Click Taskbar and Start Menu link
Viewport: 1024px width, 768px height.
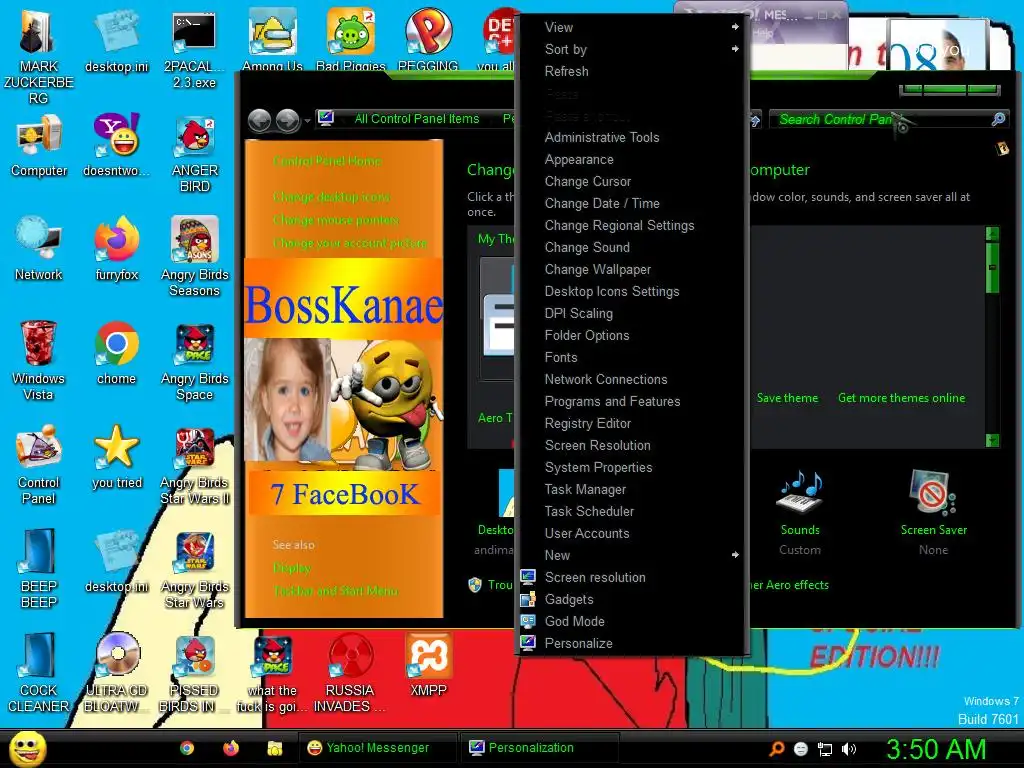(x=336, y=591)
